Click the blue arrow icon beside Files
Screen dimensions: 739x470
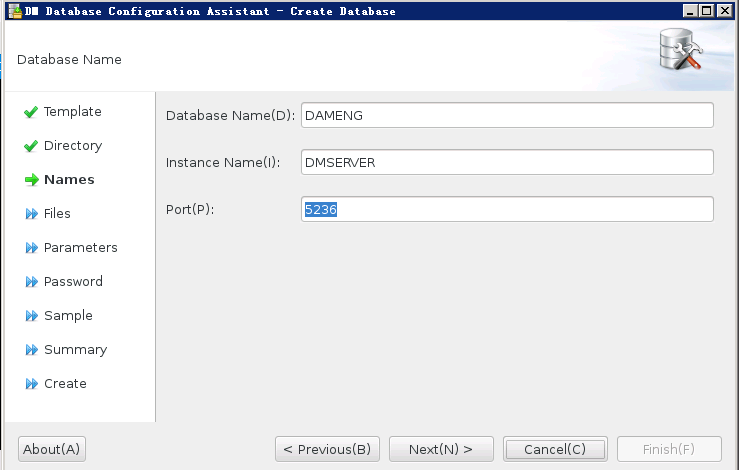[x=32, y=214]
